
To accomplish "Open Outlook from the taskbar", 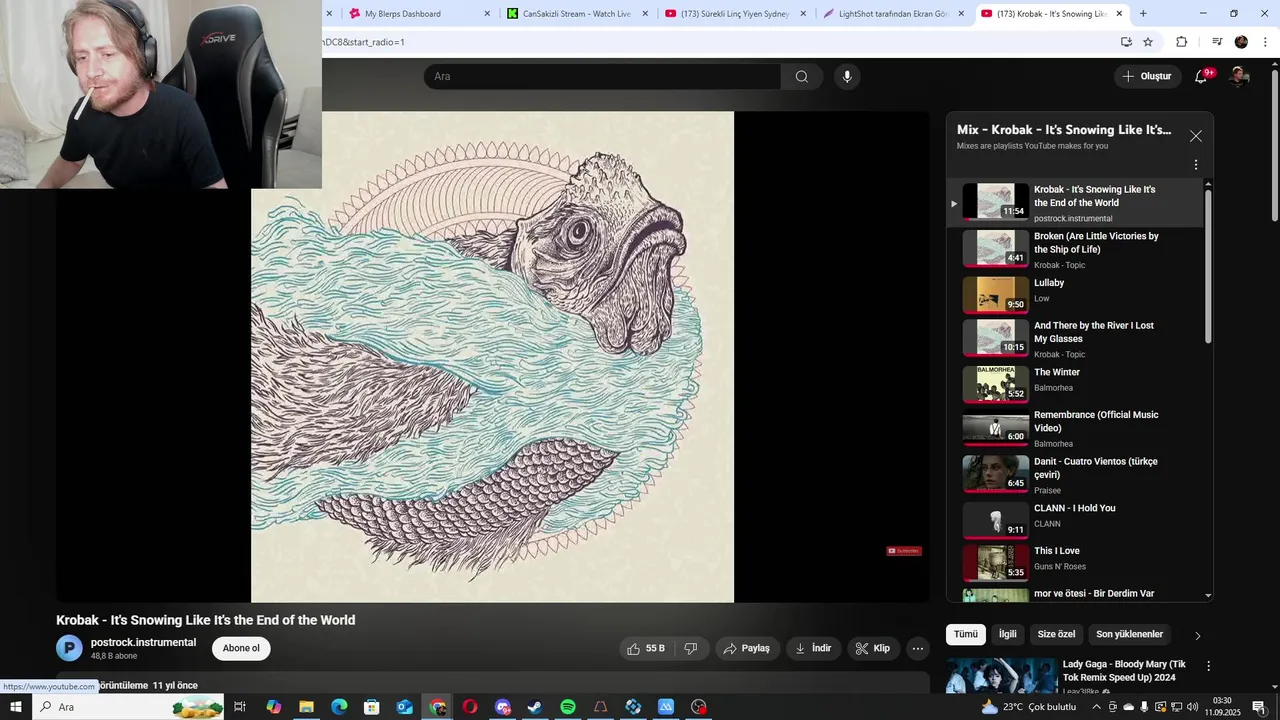I will point(404,707).
